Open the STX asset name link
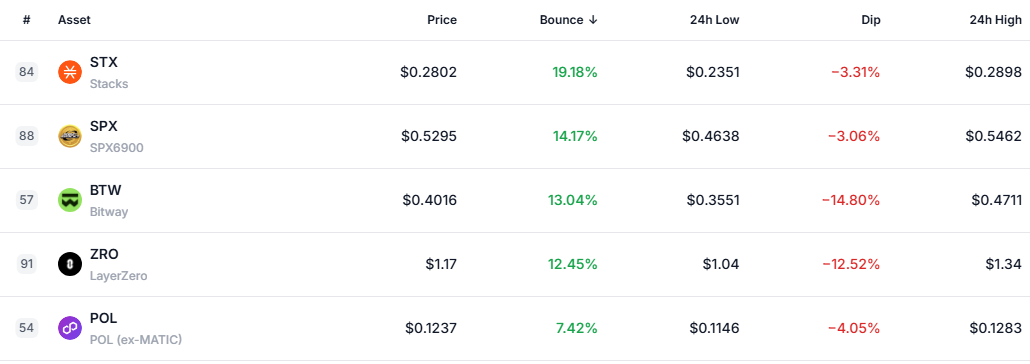This screenshot has height=364, width=1030. (104, 62)
